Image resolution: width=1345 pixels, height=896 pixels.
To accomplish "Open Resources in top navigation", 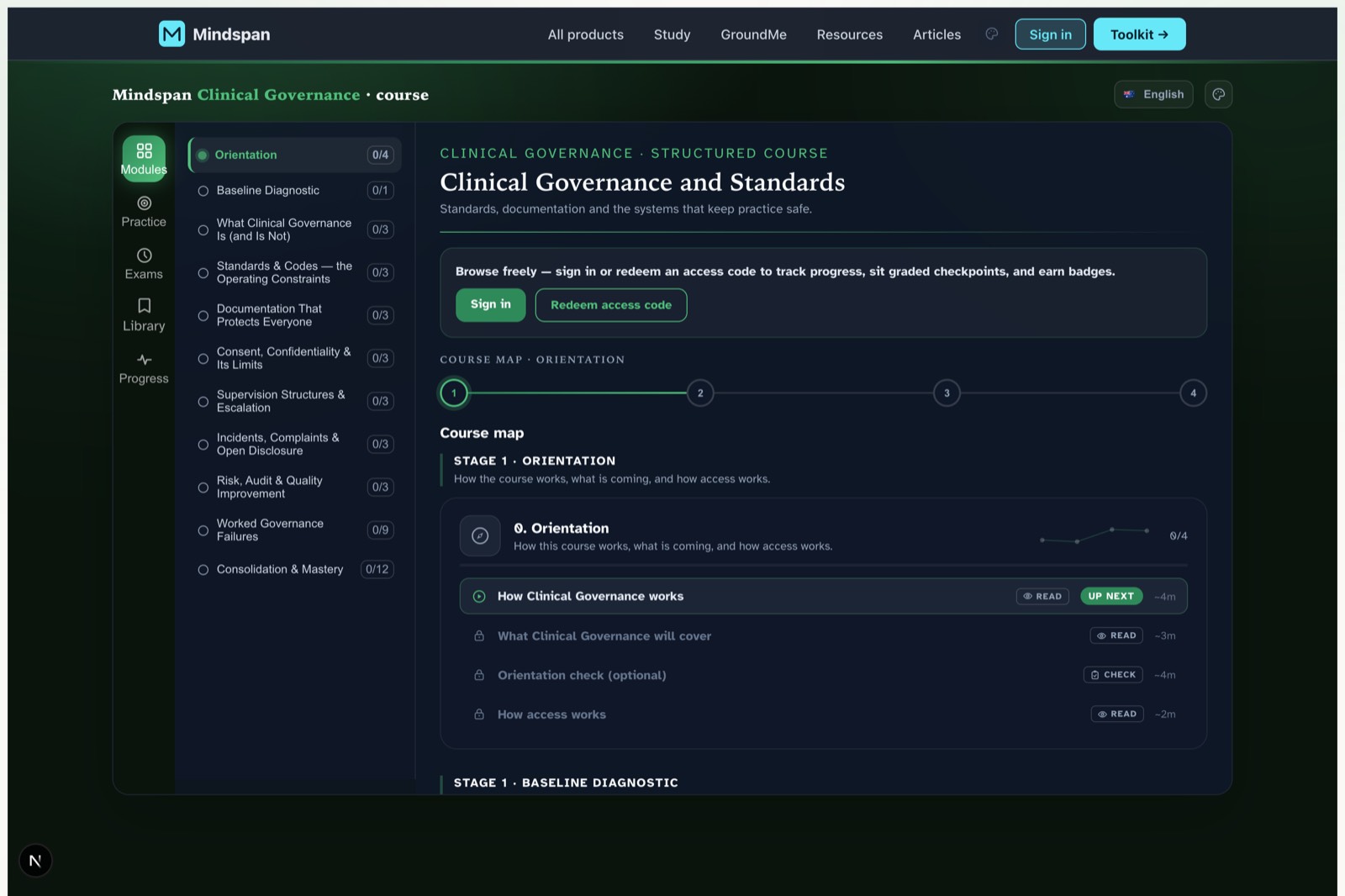I will [x=850, y=34].
